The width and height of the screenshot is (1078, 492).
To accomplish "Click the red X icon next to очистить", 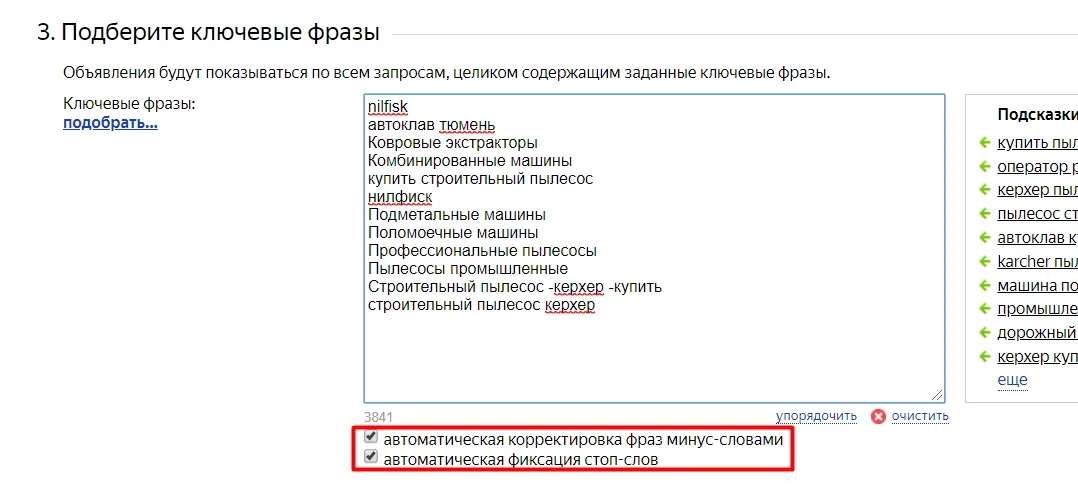I will click(x=878, y=416).
